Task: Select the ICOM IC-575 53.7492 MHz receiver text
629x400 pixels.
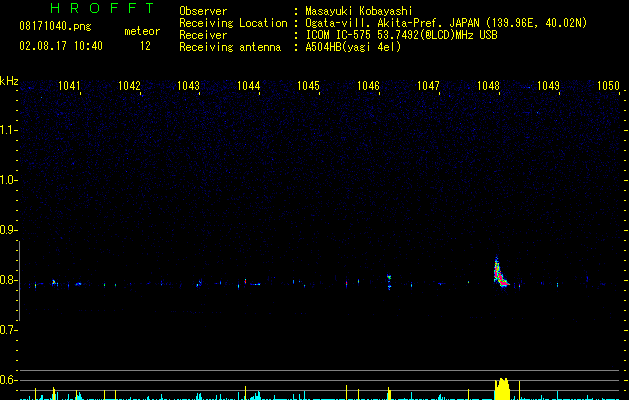Action: click(x=401, y=35)
